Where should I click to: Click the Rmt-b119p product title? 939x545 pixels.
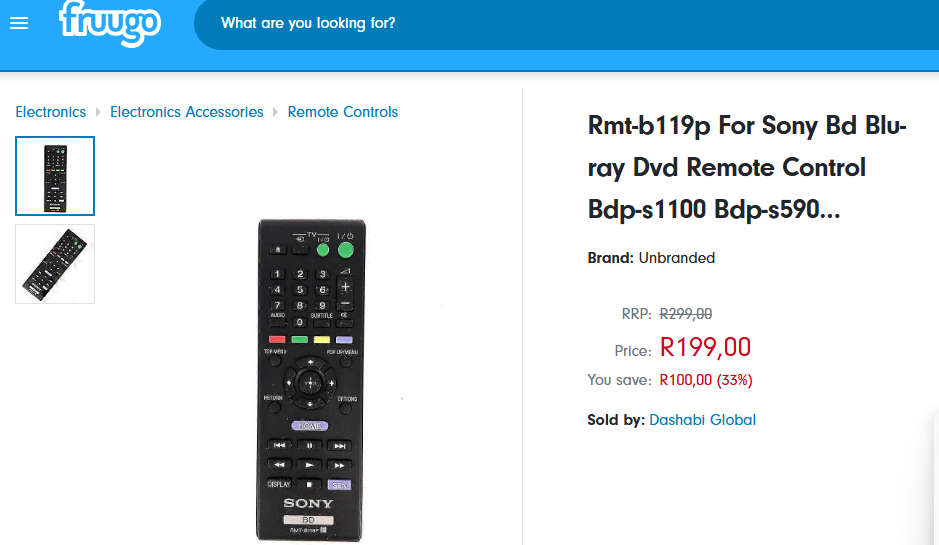coord(747,168)
